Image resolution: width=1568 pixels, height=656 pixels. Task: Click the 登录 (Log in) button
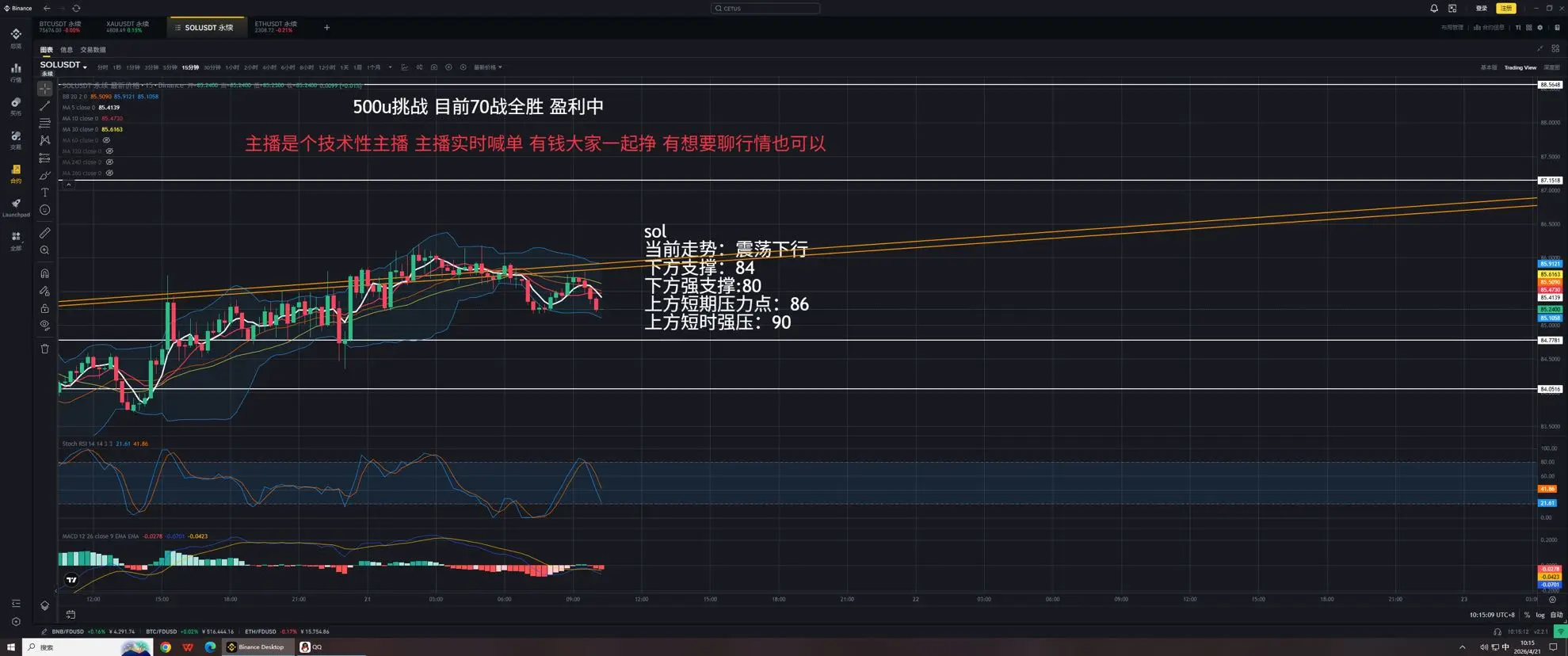[1482, 8]
